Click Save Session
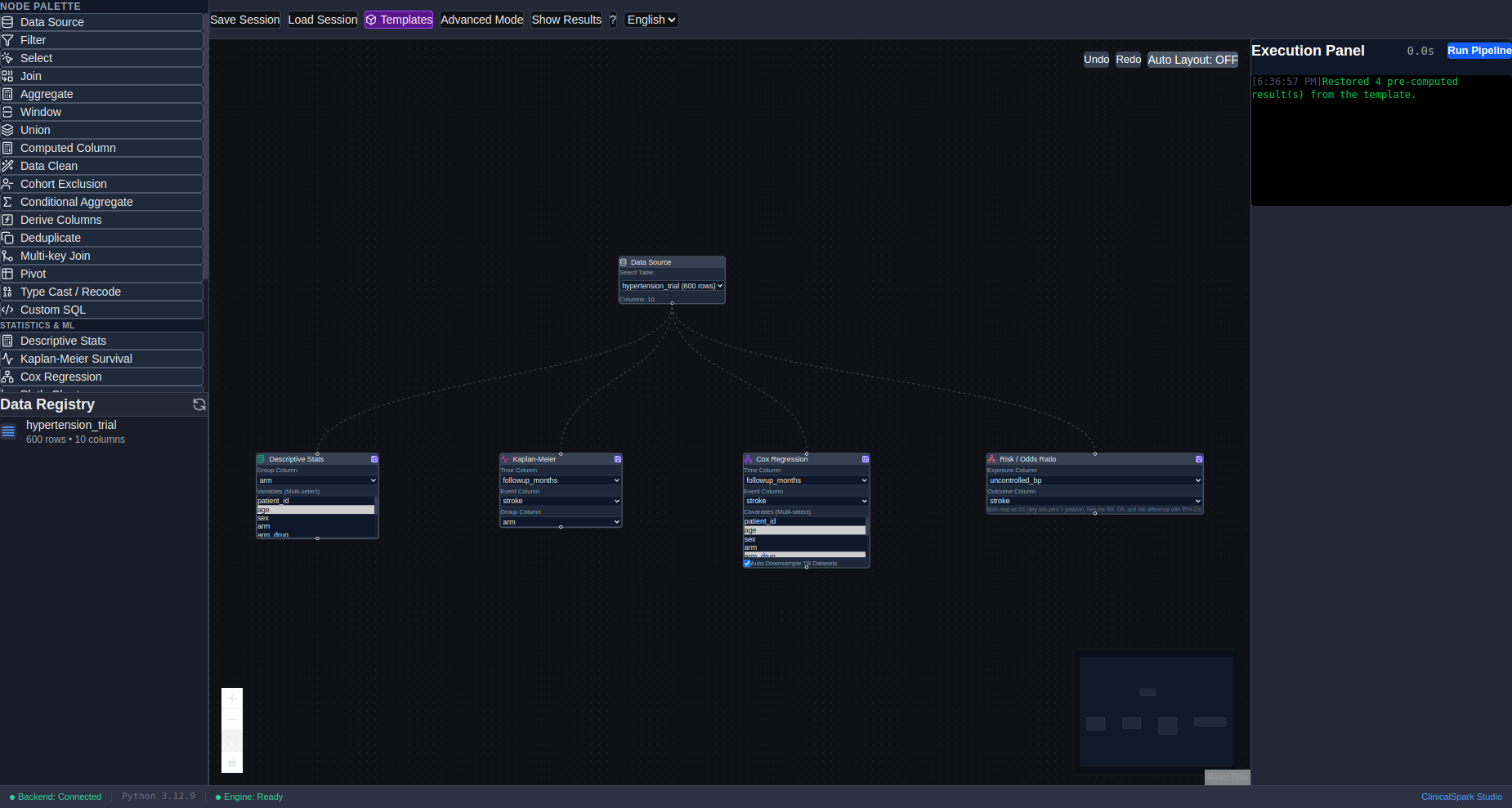 [245, 20]
